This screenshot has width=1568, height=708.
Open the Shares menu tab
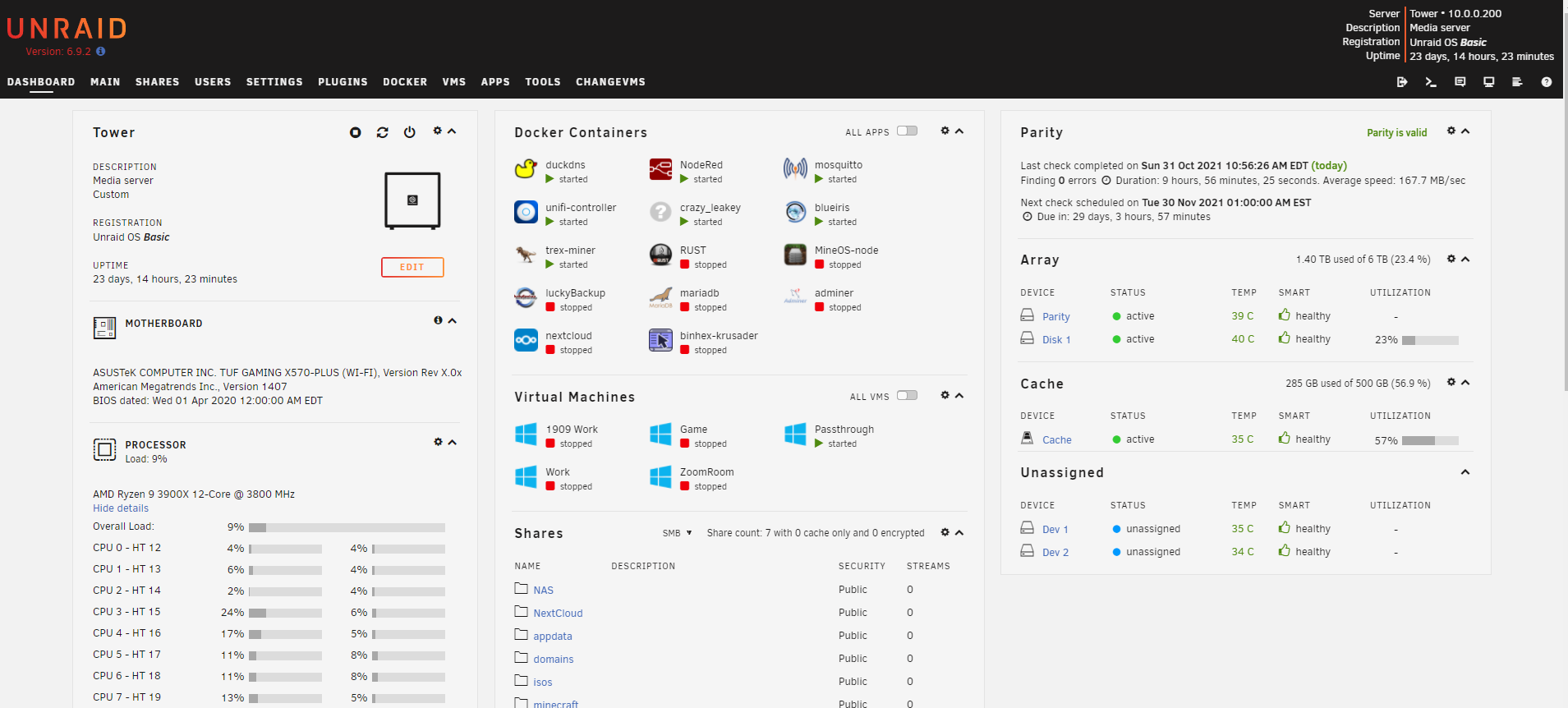pos(158,82)
